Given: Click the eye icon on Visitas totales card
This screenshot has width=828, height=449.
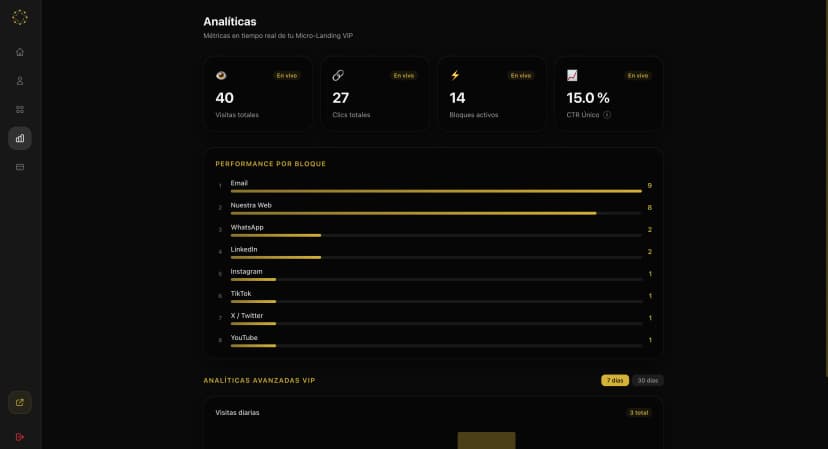Looking at the screenshot, I should point(221,76).
